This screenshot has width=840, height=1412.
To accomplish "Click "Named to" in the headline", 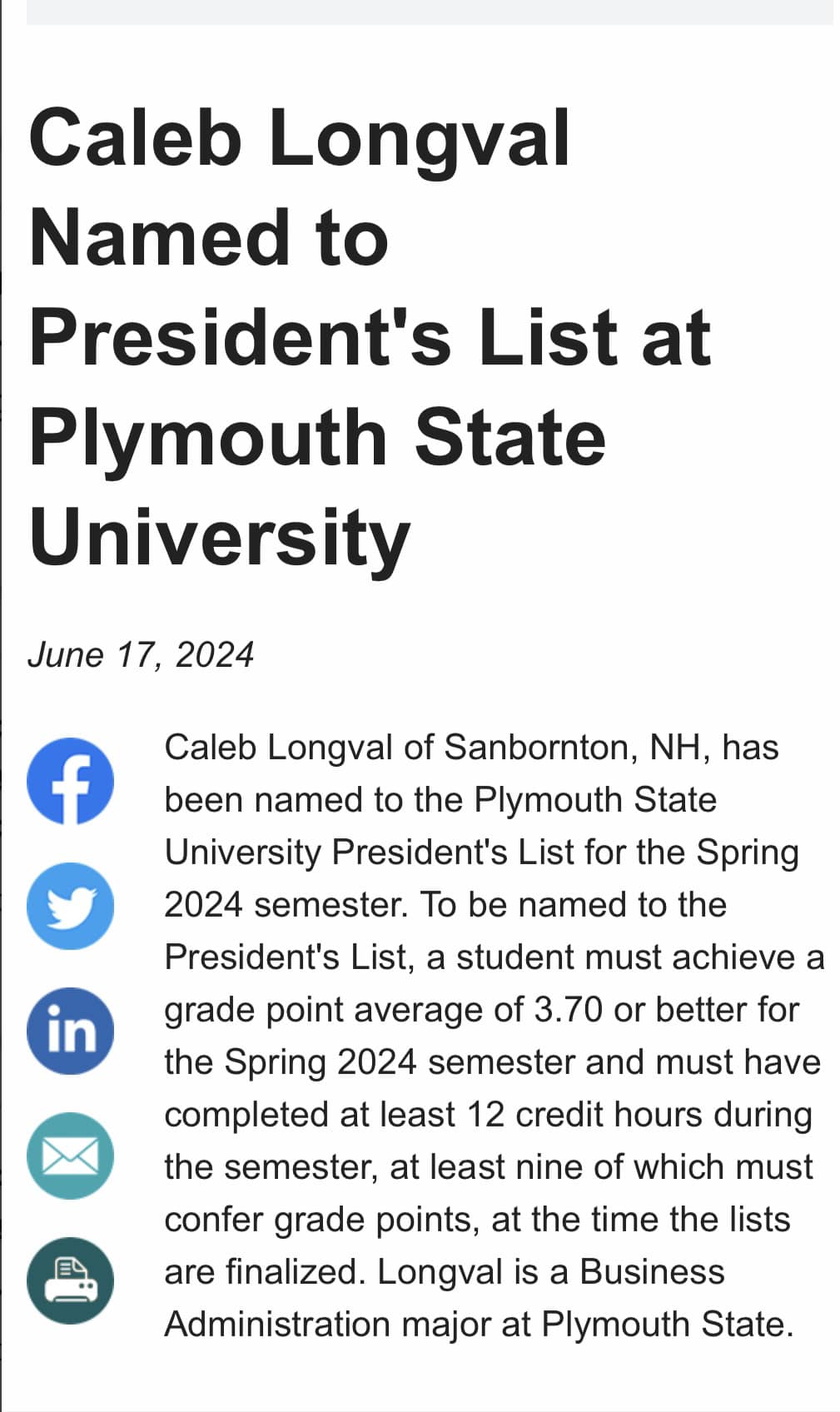I will tap(209, 238).
